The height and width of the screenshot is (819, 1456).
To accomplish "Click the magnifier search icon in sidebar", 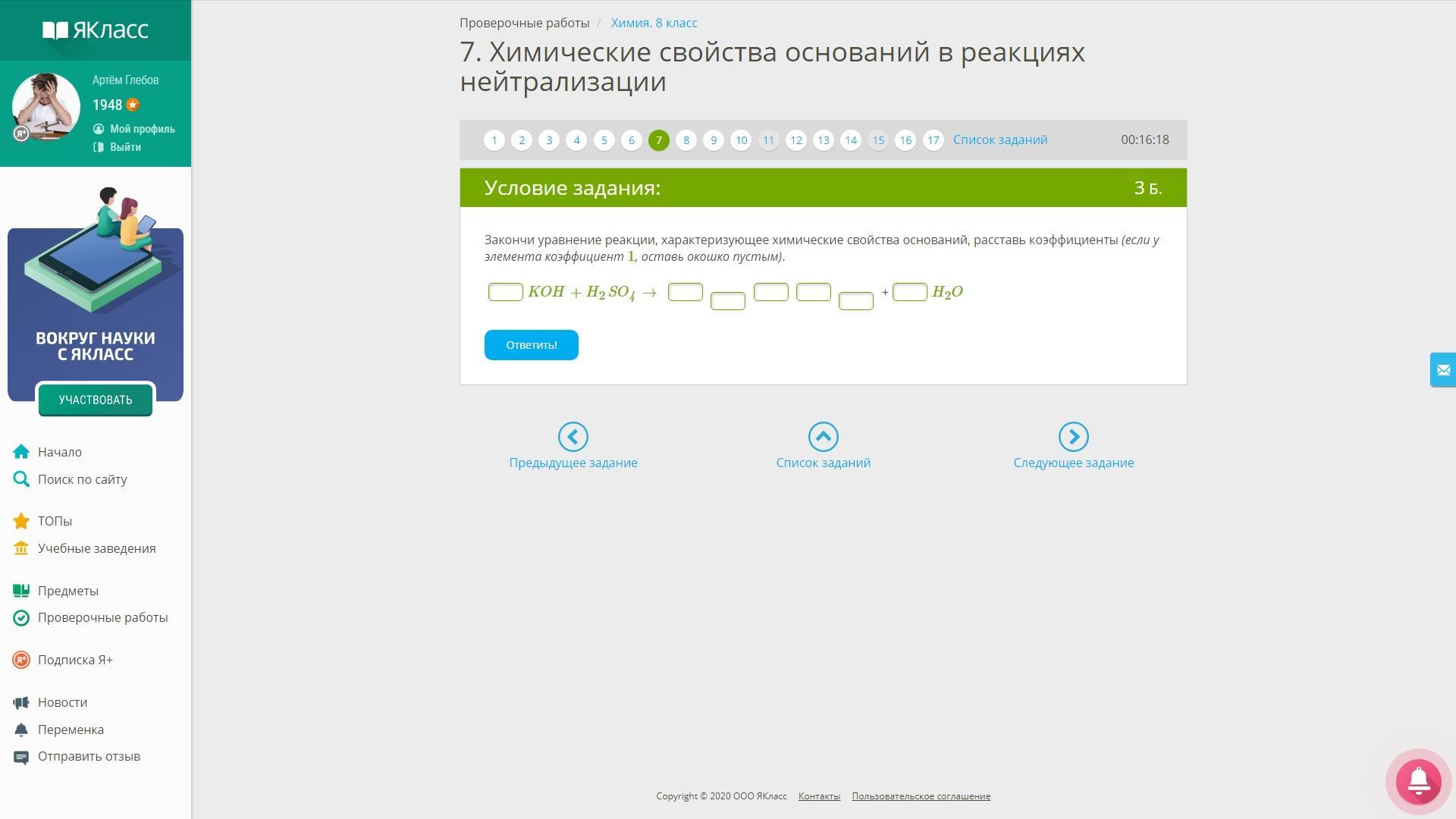I will pyautogui.click(x=21, y=479).
